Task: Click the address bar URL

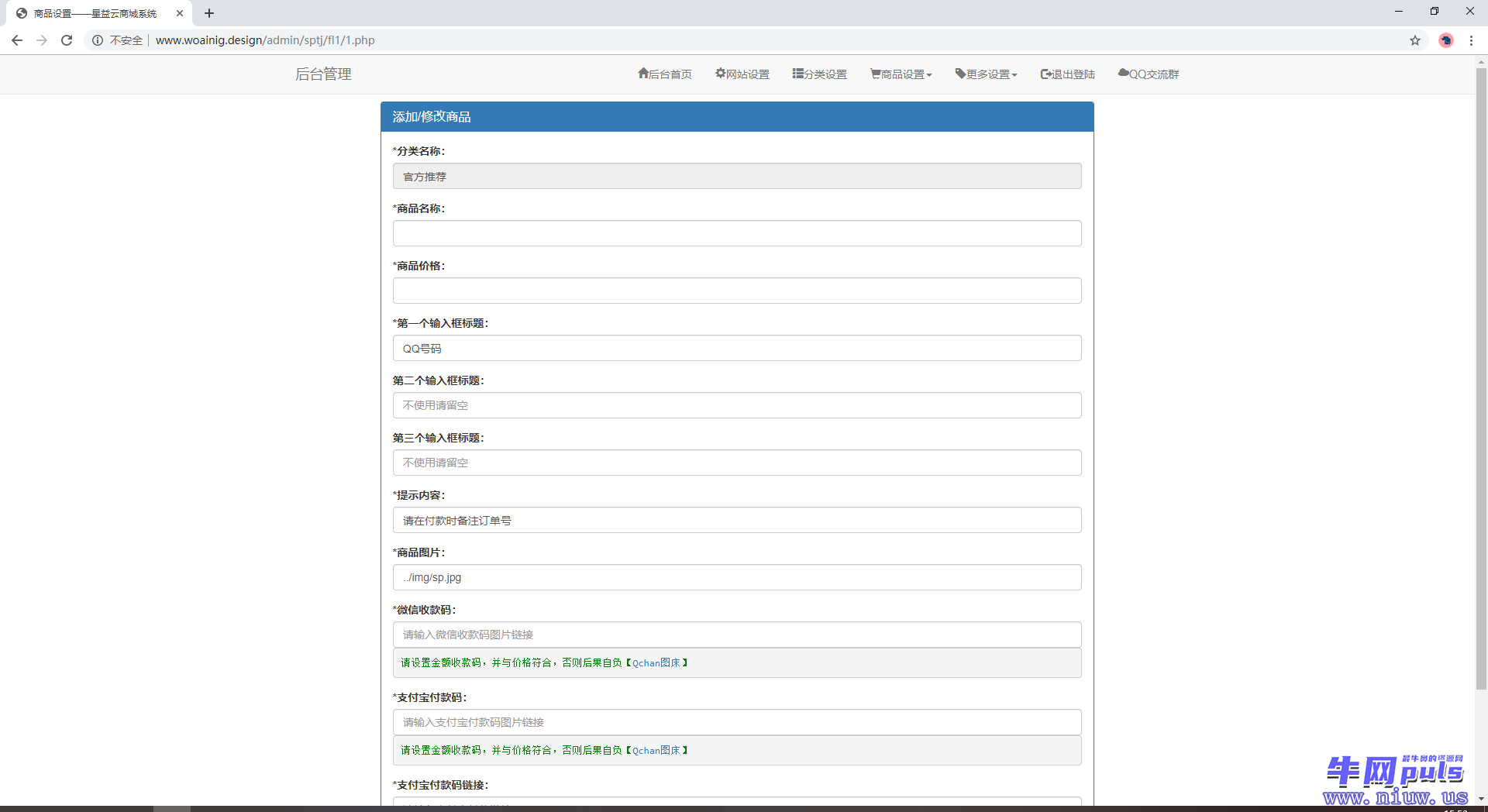Action: pos(265,40)
